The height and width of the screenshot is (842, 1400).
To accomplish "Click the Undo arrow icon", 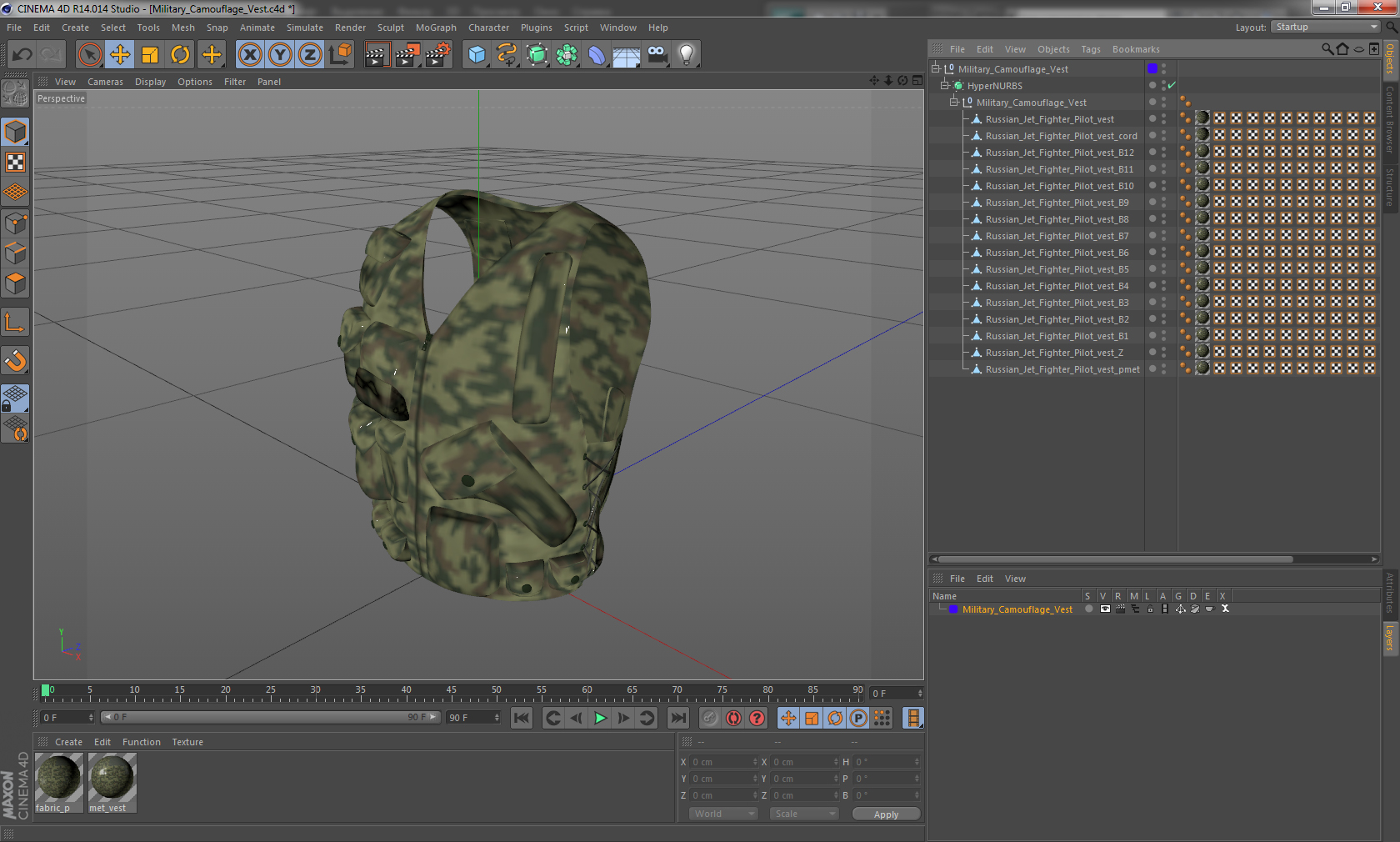I will 22,55.
